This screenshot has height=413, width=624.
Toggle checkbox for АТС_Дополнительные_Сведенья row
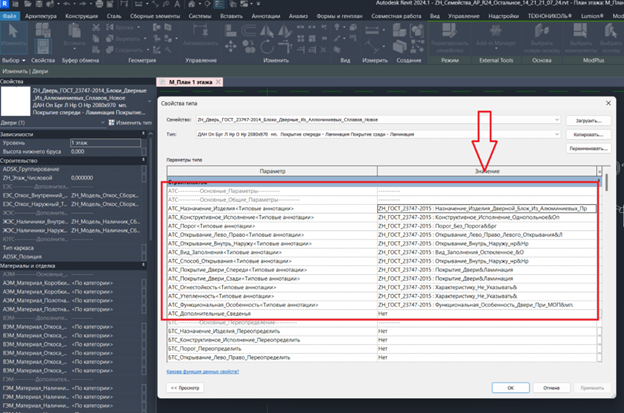coord(599,314)
